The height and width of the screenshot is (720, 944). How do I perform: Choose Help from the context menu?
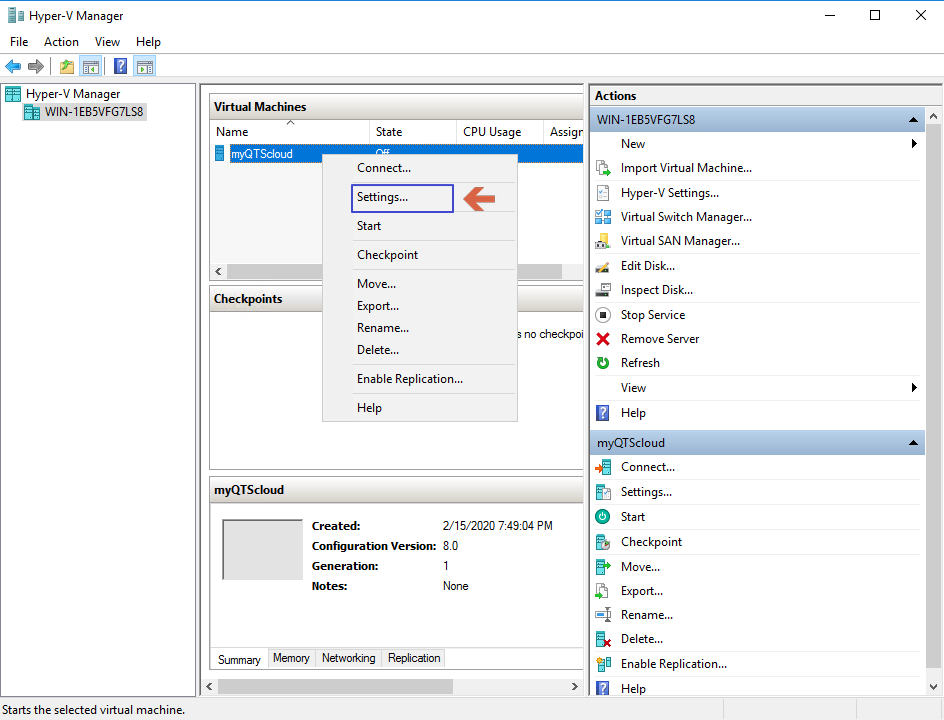420,408
